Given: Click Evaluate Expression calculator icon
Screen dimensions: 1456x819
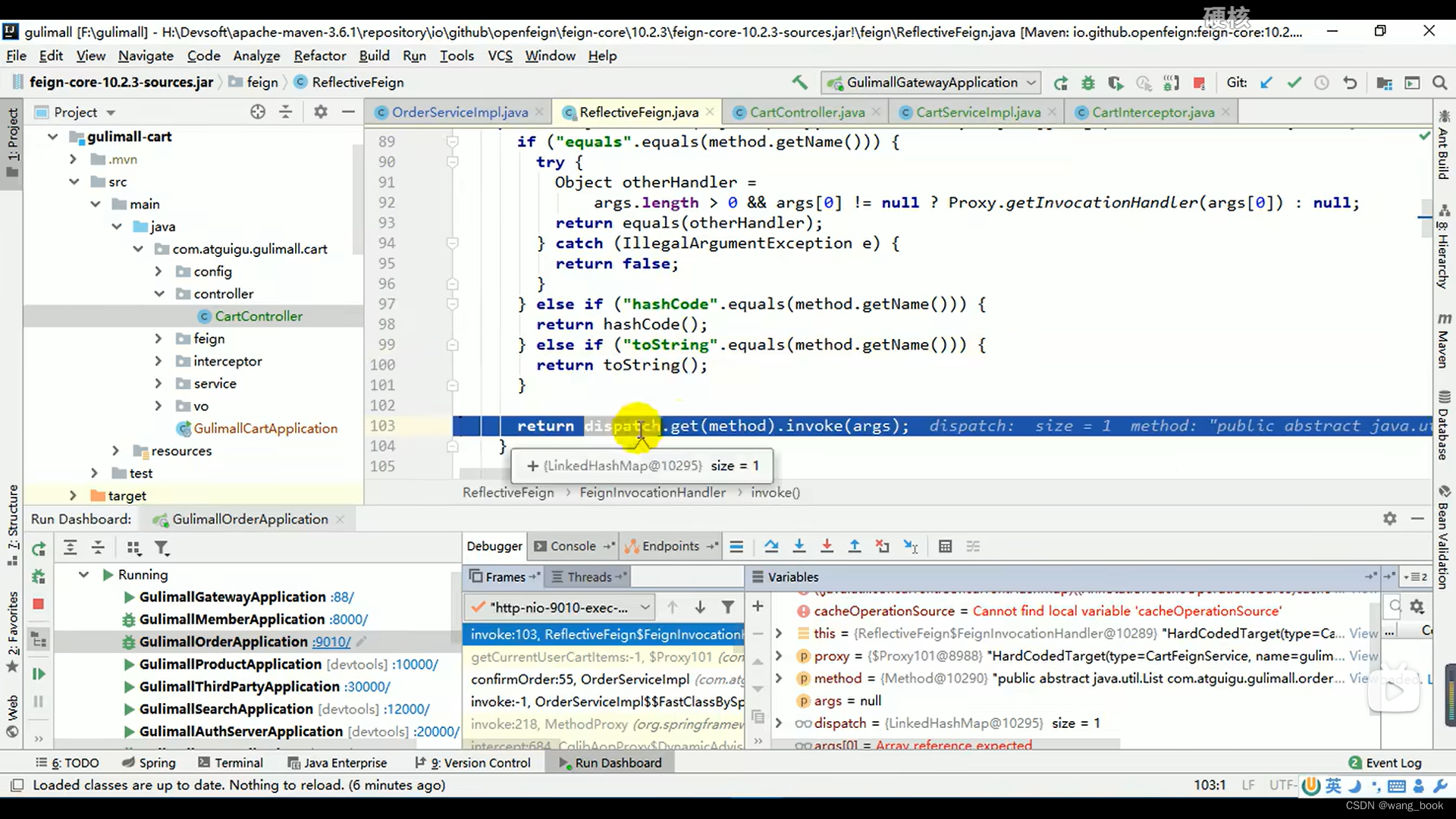Looking at the screenshot, I should tap(945, 546).
